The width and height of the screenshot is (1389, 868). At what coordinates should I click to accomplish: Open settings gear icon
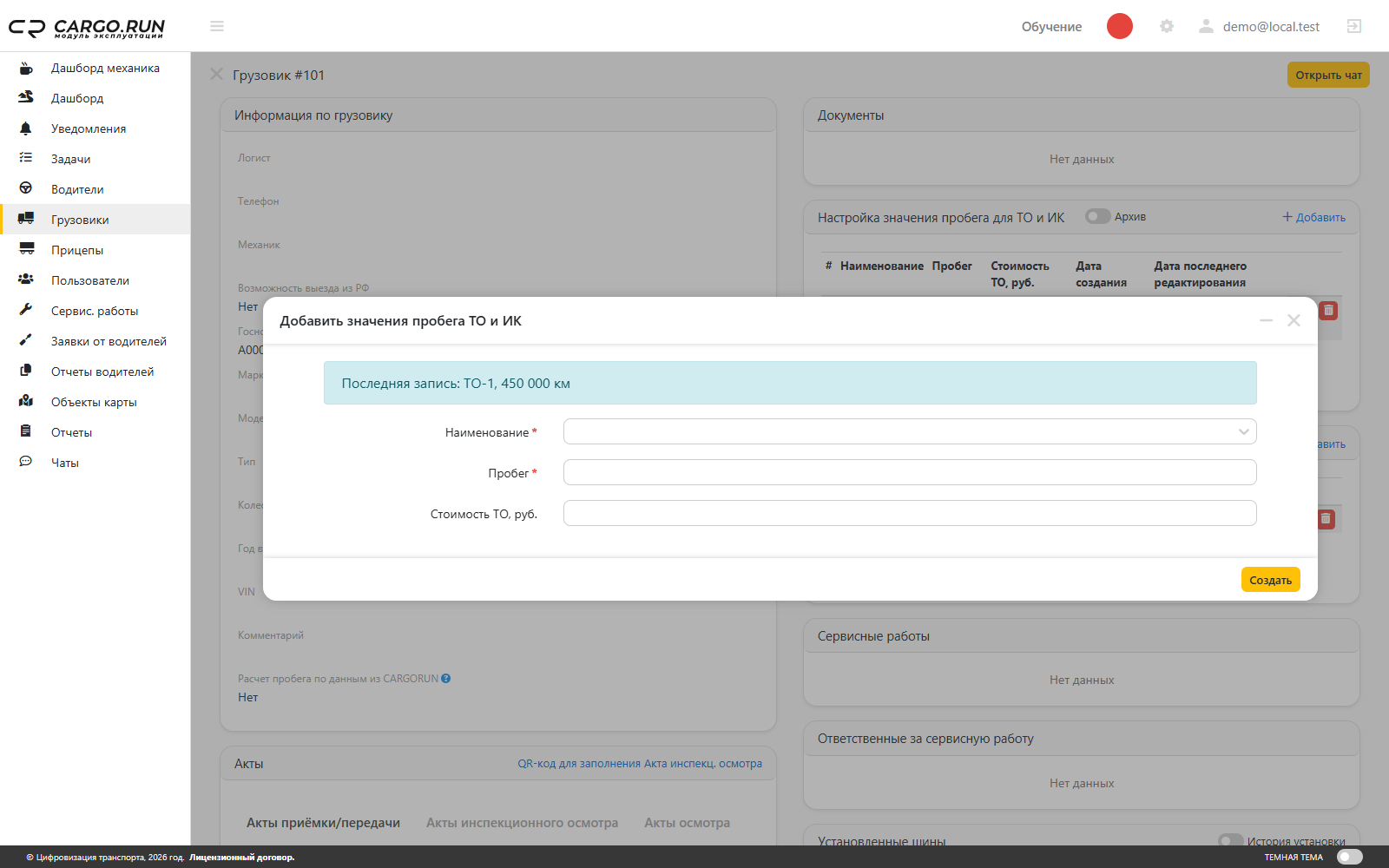pyautogui.click(x=1167, y=26)
